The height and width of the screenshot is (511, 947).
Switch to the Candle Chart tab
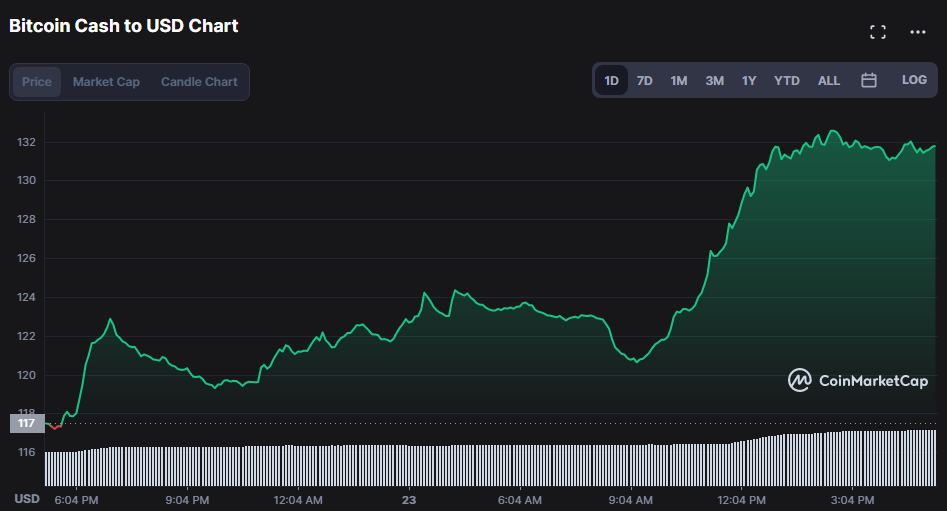click(199, 82)
